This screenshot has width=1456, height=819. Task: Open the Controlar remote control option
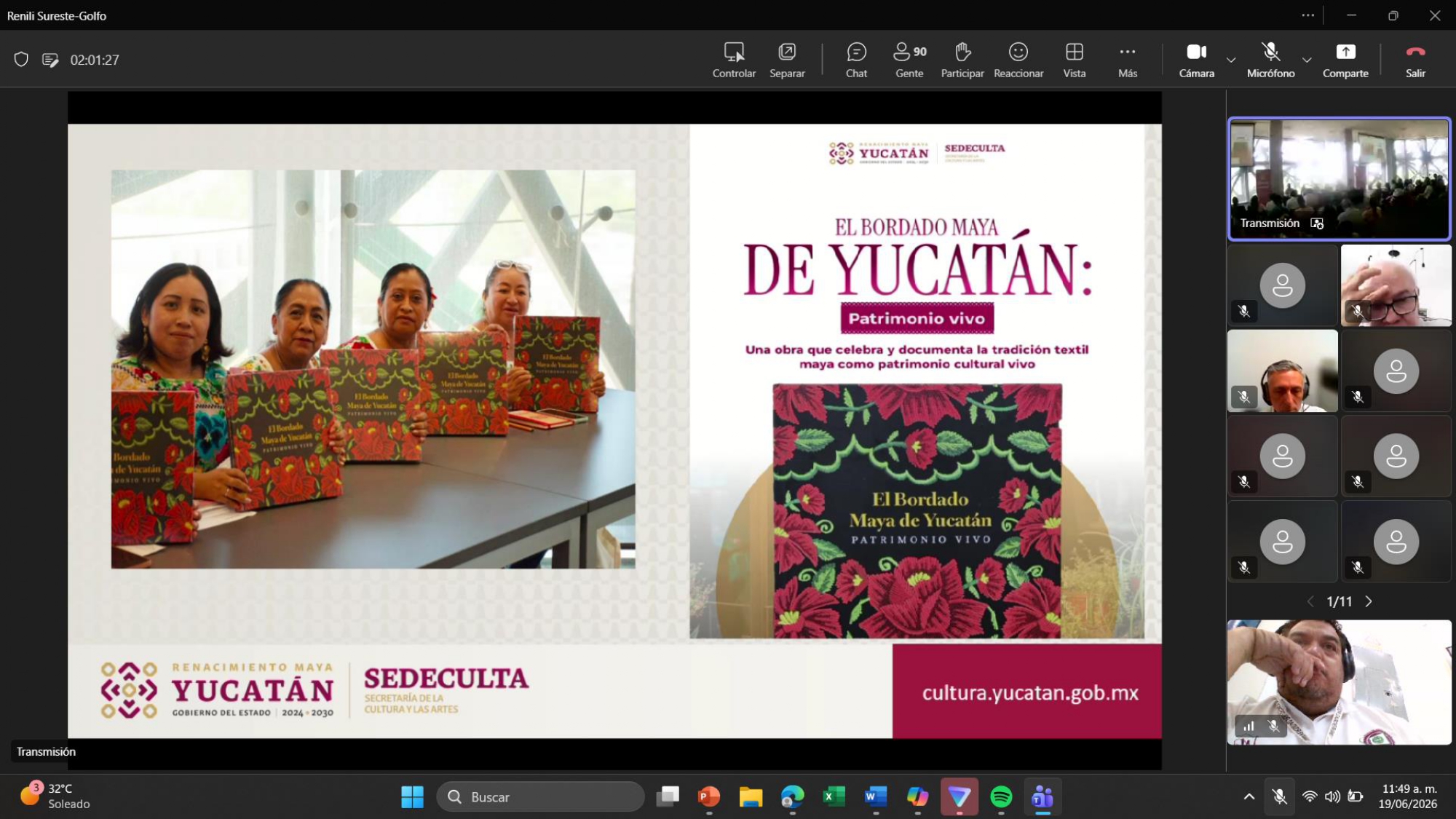(x=734, y=60)
